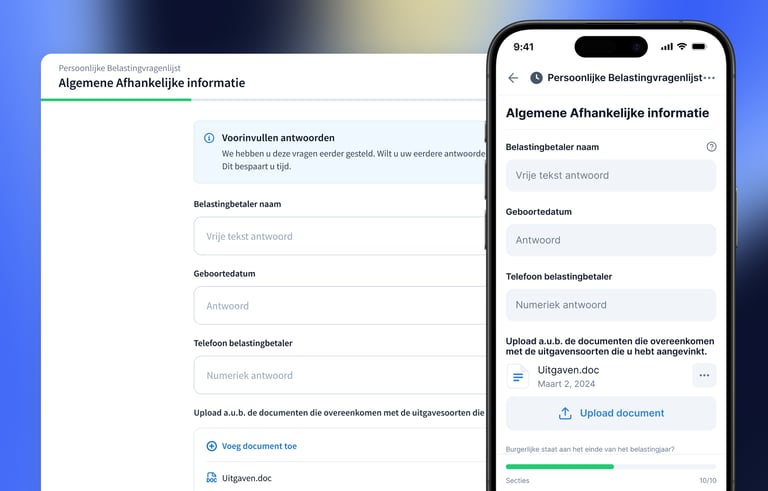
Task: Tap the Upload document button
Action: (x=611, y=413)
